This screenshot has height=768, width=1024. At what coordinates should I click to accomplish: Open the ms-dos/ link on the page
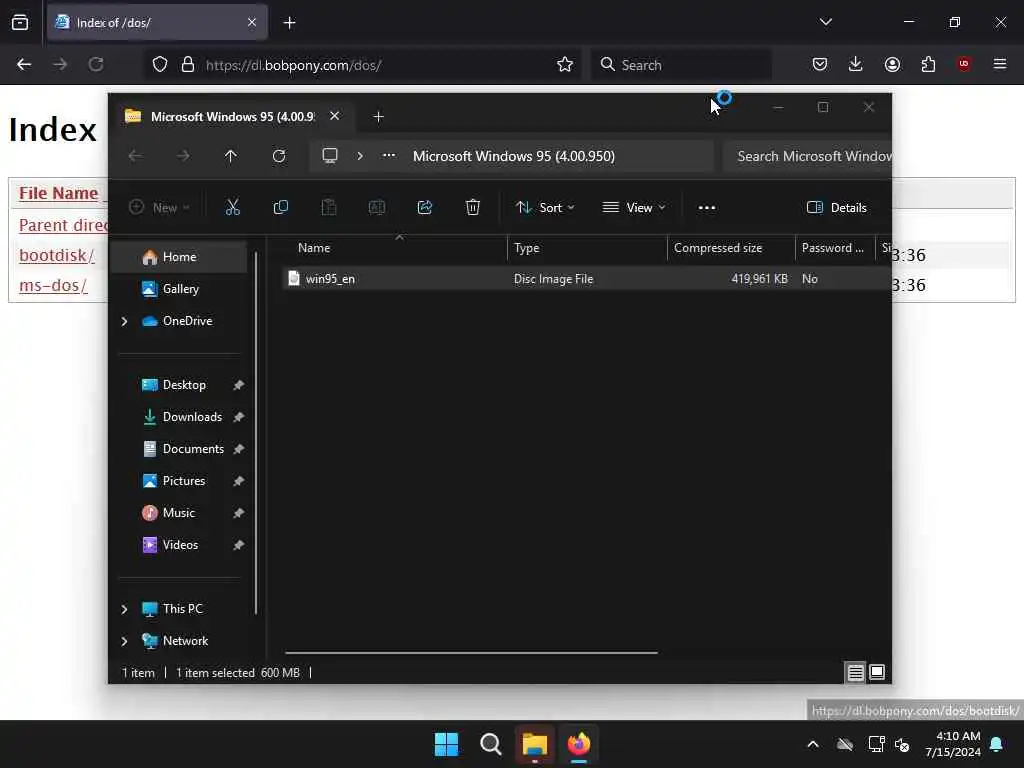click(x=53, y=285)
